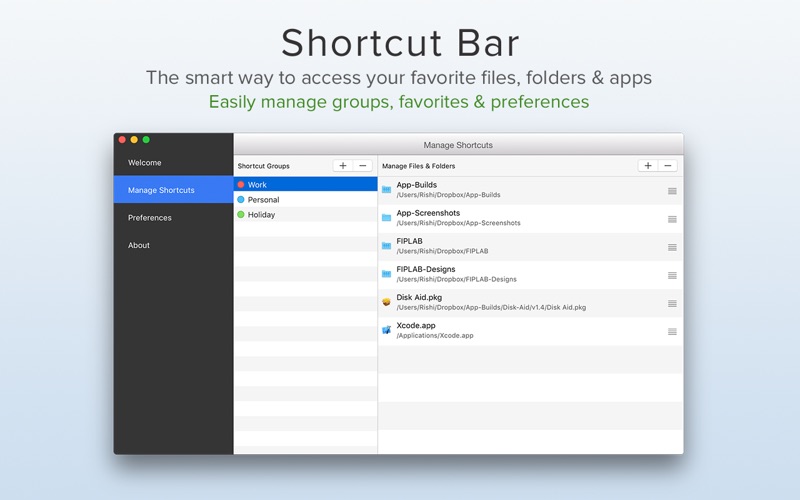Screen dimensions: 800x500
Task: Click the Manage Shortcuts window title
Action: pos(458,145)
